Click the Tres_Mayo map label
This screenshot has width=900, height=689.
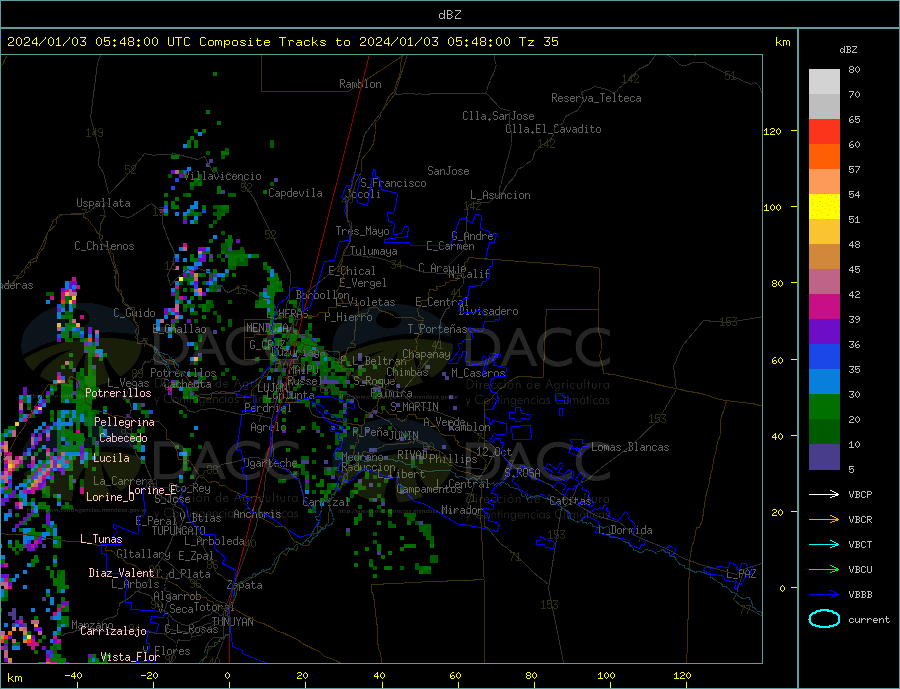point(363,231)
